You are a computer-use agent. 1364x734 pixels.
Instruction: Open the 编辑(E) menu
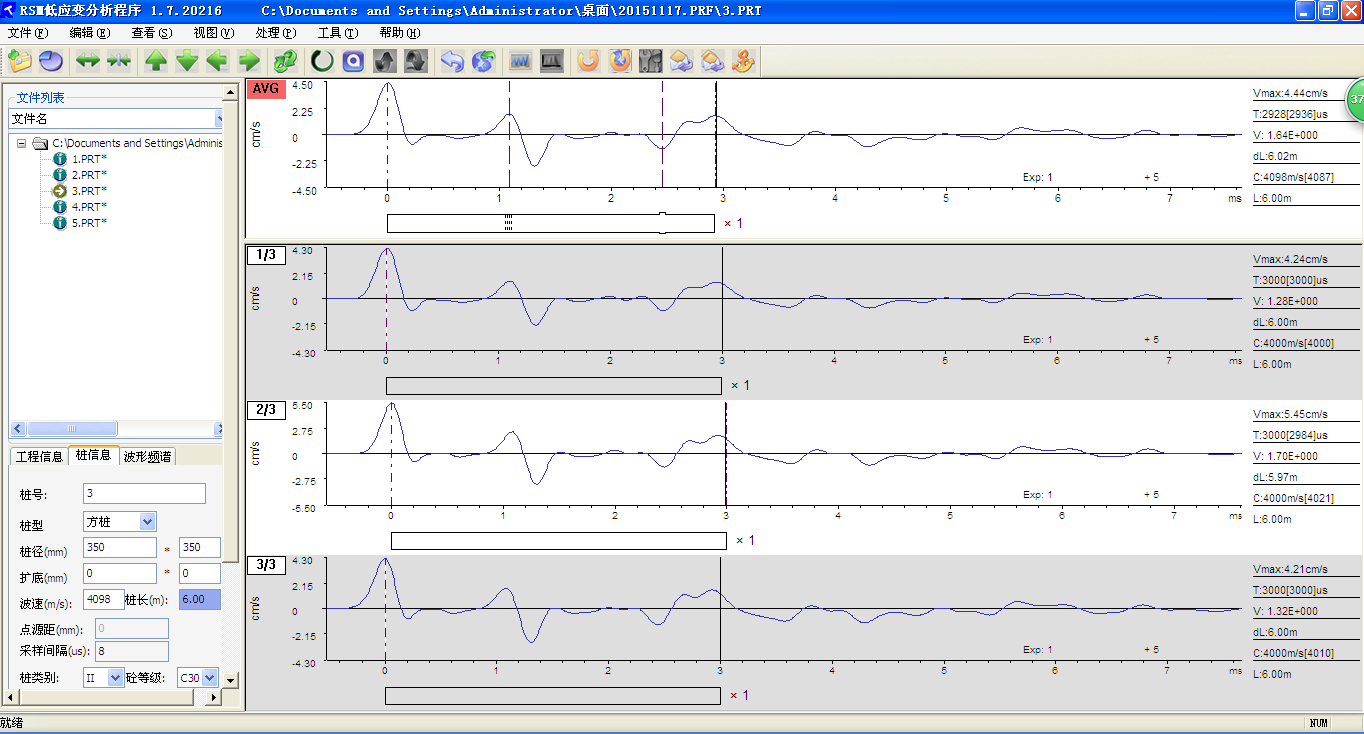coord(90,33)
